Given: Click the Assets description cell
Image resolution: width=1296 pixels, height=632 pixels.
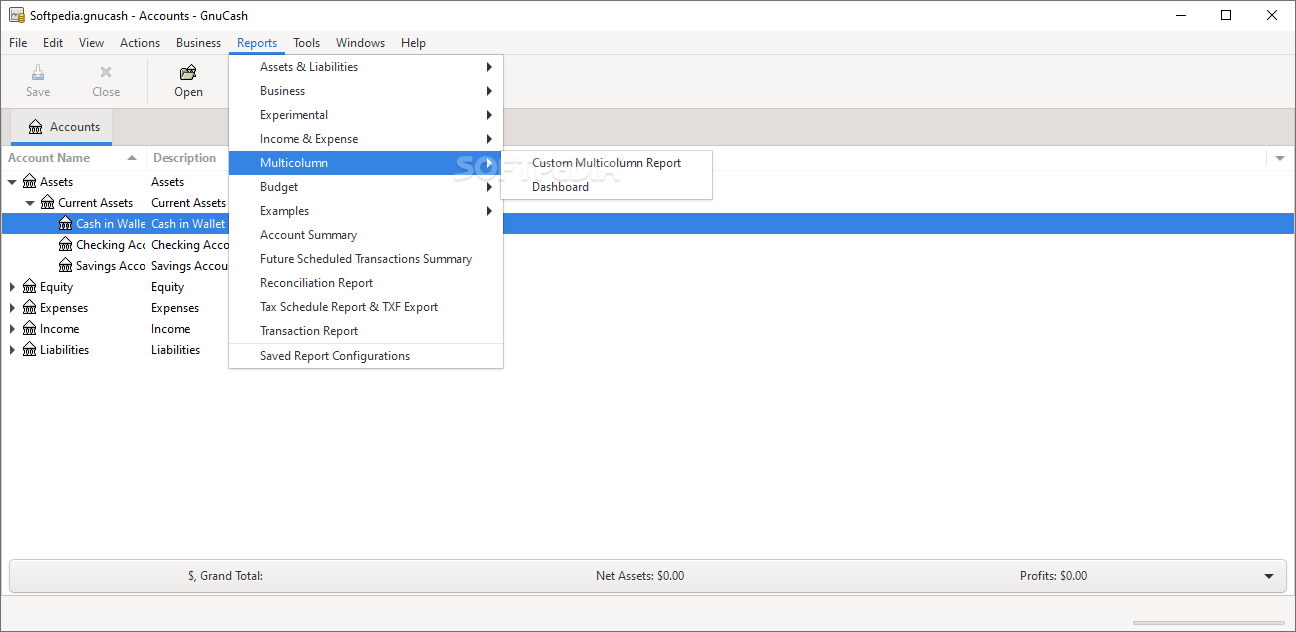Looking at the screenshot, I should pyautogui.click(x=167, y=182).
